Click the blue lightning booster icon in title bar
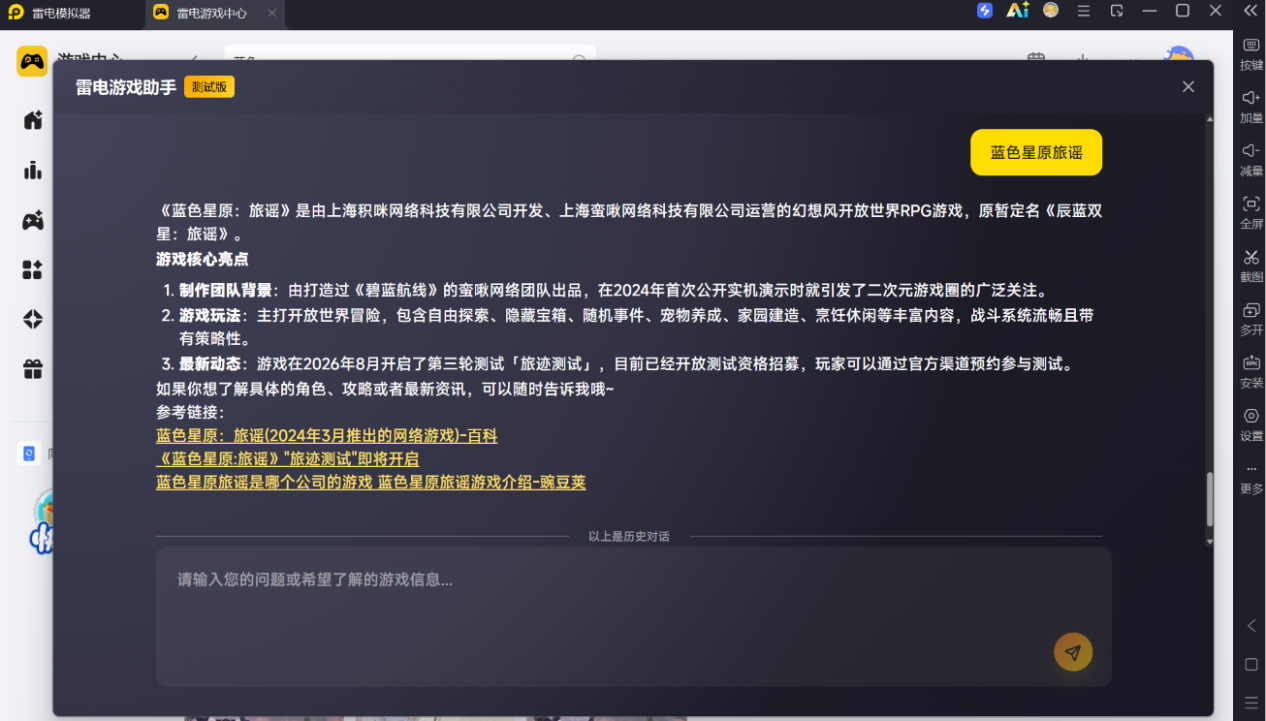The image size is (1266, 721). point(985,11)
